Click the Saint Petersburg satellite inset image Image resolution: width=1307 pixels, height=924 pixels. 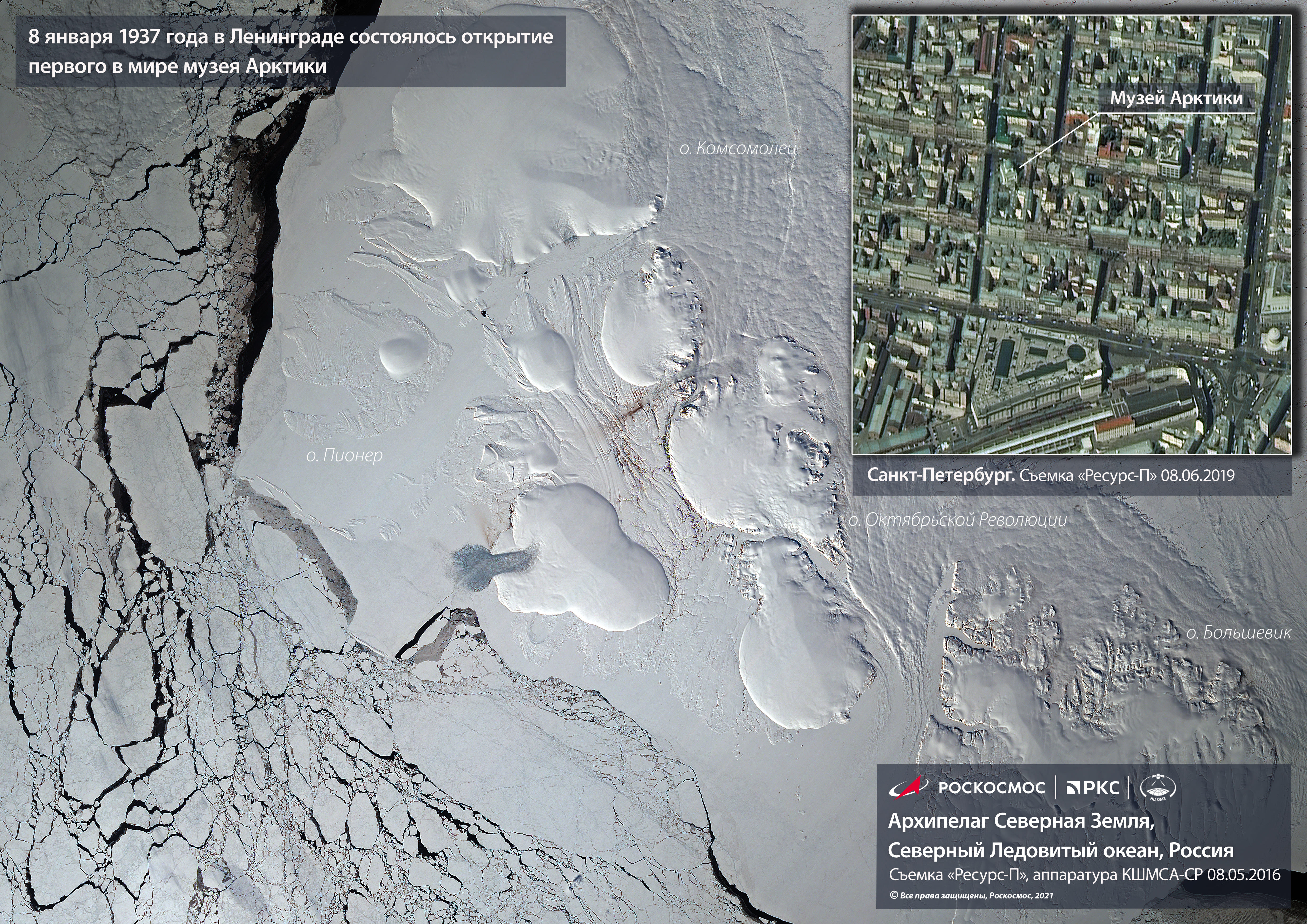pyautogui.click(x=1072, y=234)
